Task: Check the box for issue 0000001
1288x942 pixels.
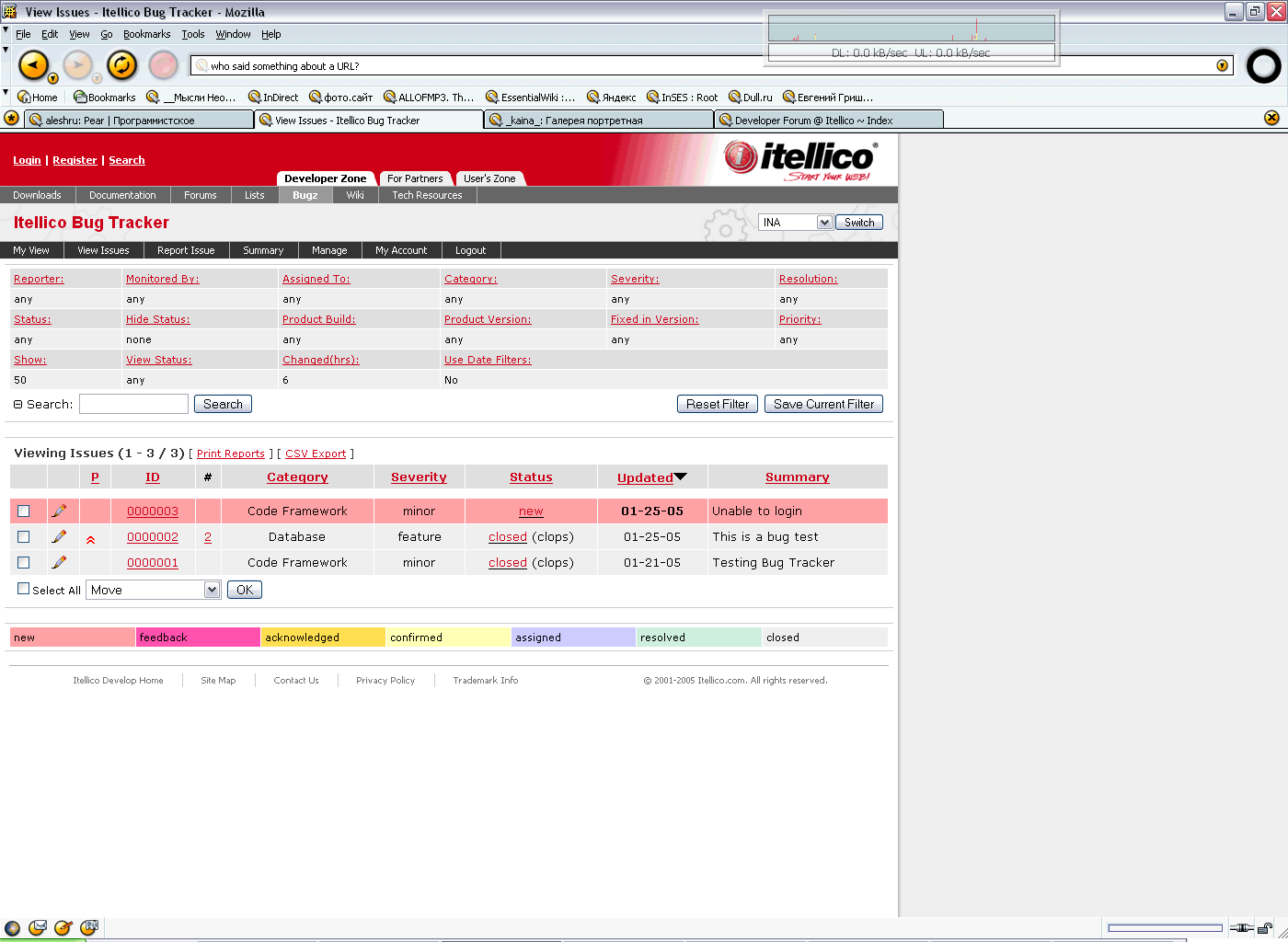Action: coord(24,562)
